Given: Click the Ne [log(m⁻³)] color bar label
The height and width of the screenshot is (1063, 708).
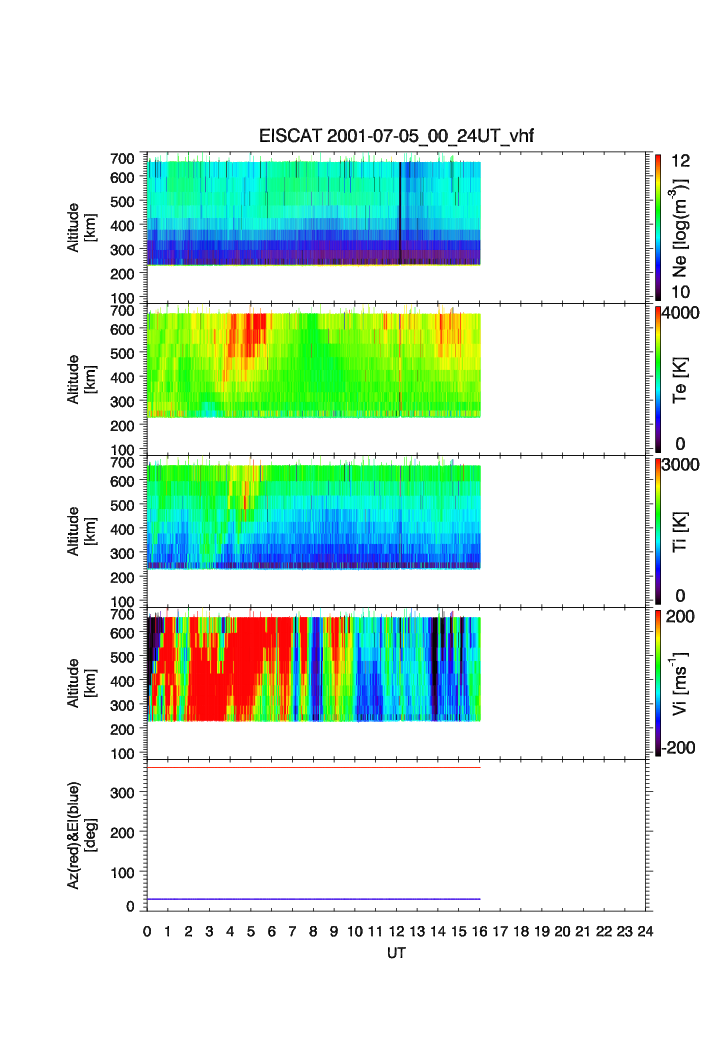Looking at the screenshot, I should pyautogui.click(x=681, y=227).
